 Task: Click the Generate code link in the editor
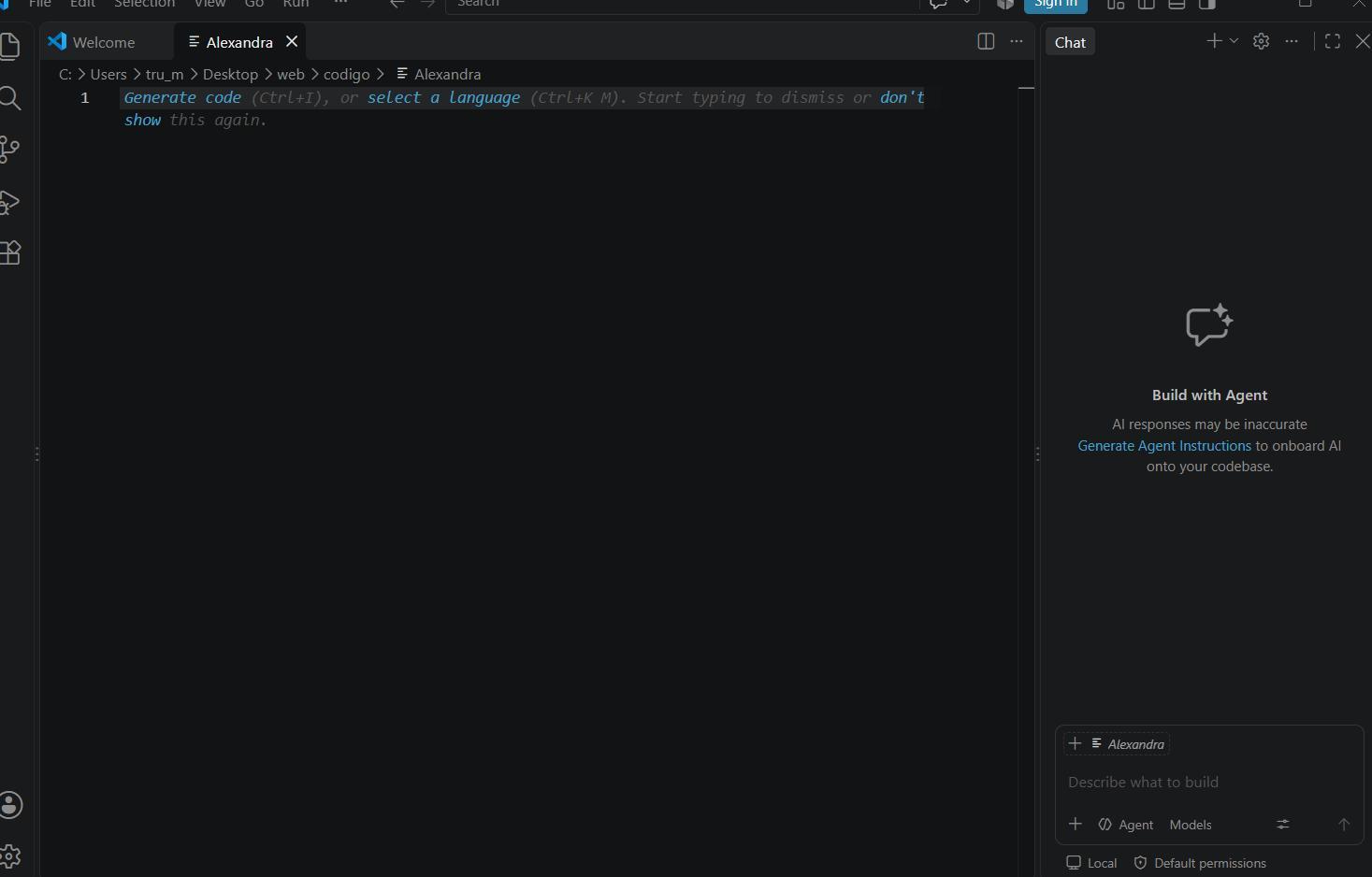[x=182, y=97]
